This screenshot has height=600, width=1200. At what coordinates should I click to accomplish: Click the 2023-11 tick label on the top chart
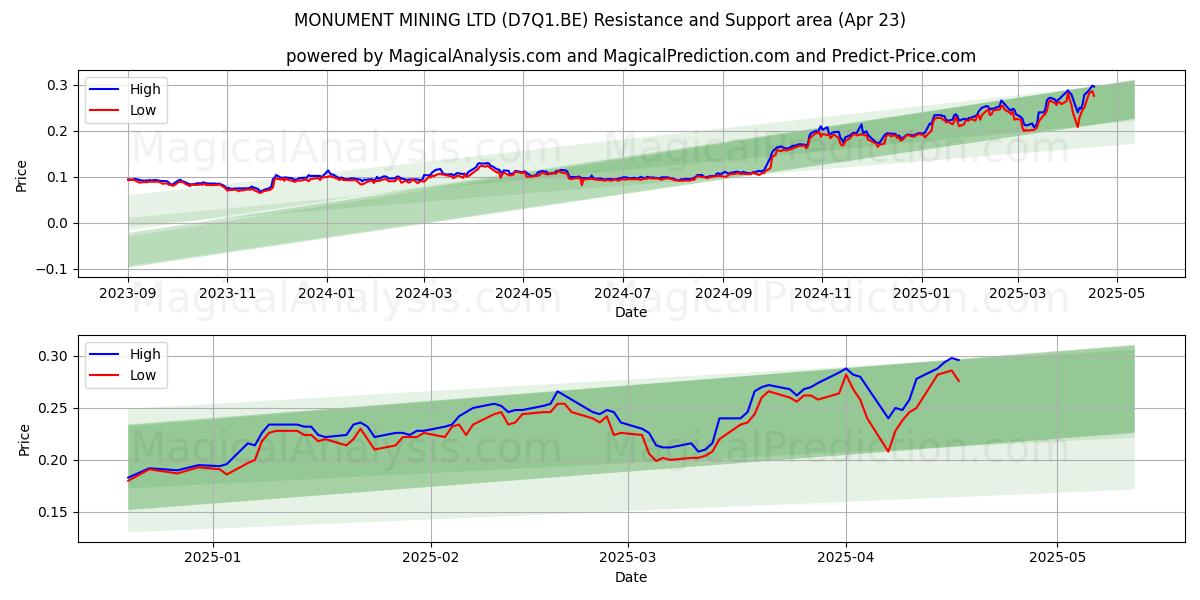coord(227,295)
